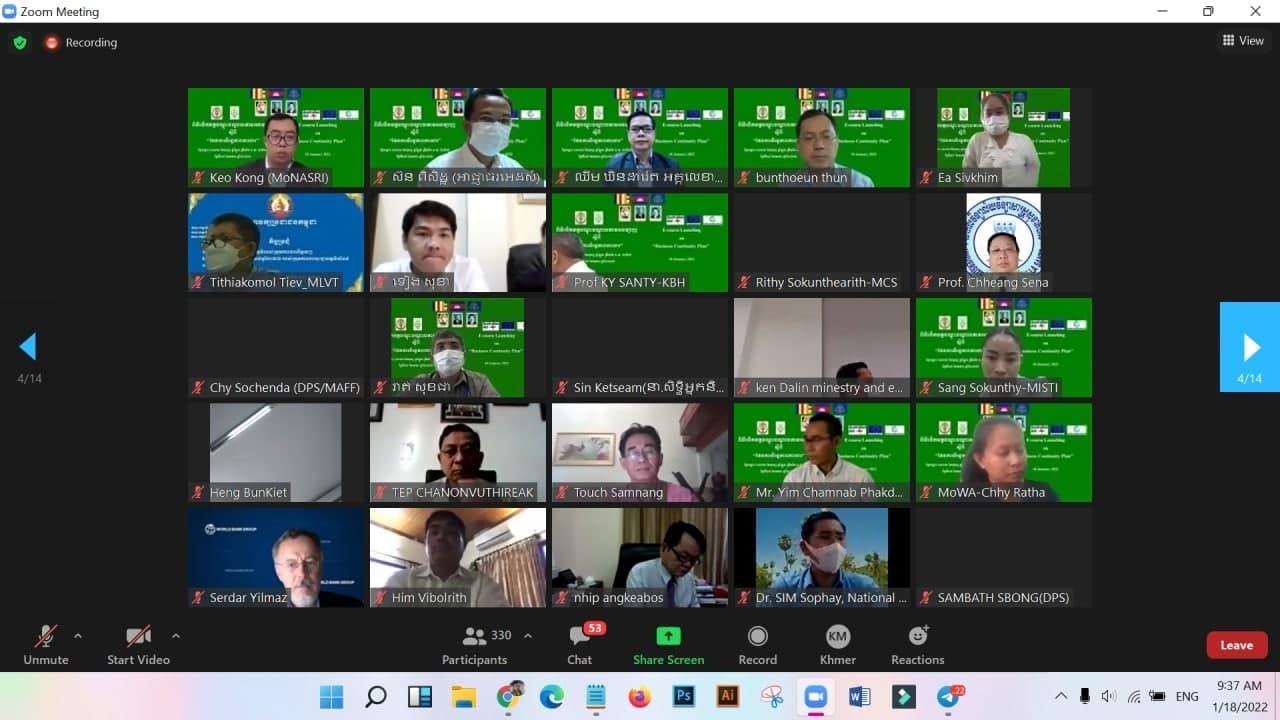Toggle ENG input language indicator
The height and width of the screenshot is (720, 1280).
1187,697
